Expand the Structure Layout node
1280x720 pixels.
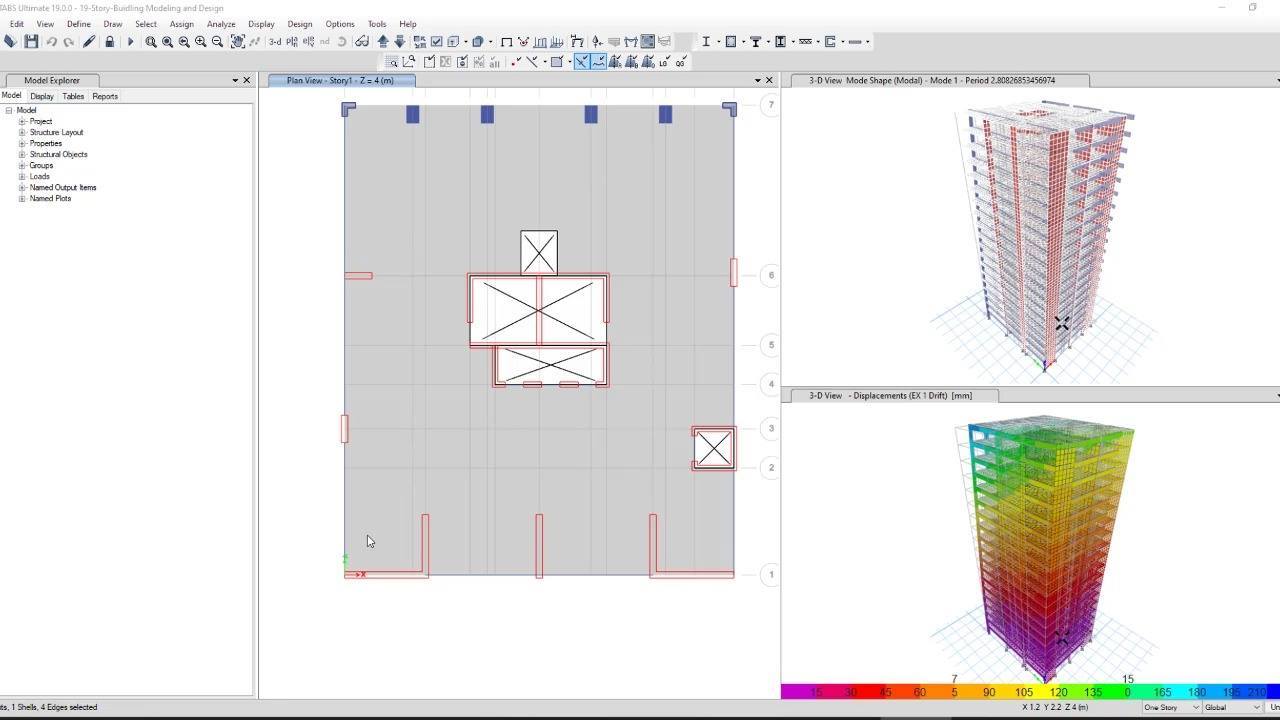coord(22,132)
